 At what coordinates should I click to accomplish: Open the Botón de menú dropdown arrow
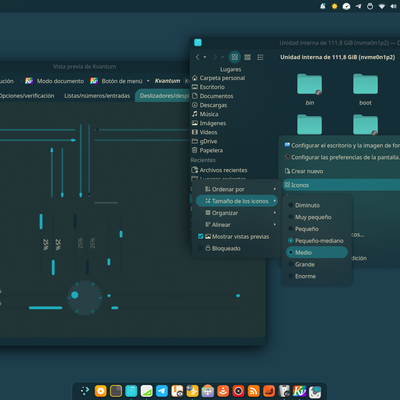click(x=148, y=81)
